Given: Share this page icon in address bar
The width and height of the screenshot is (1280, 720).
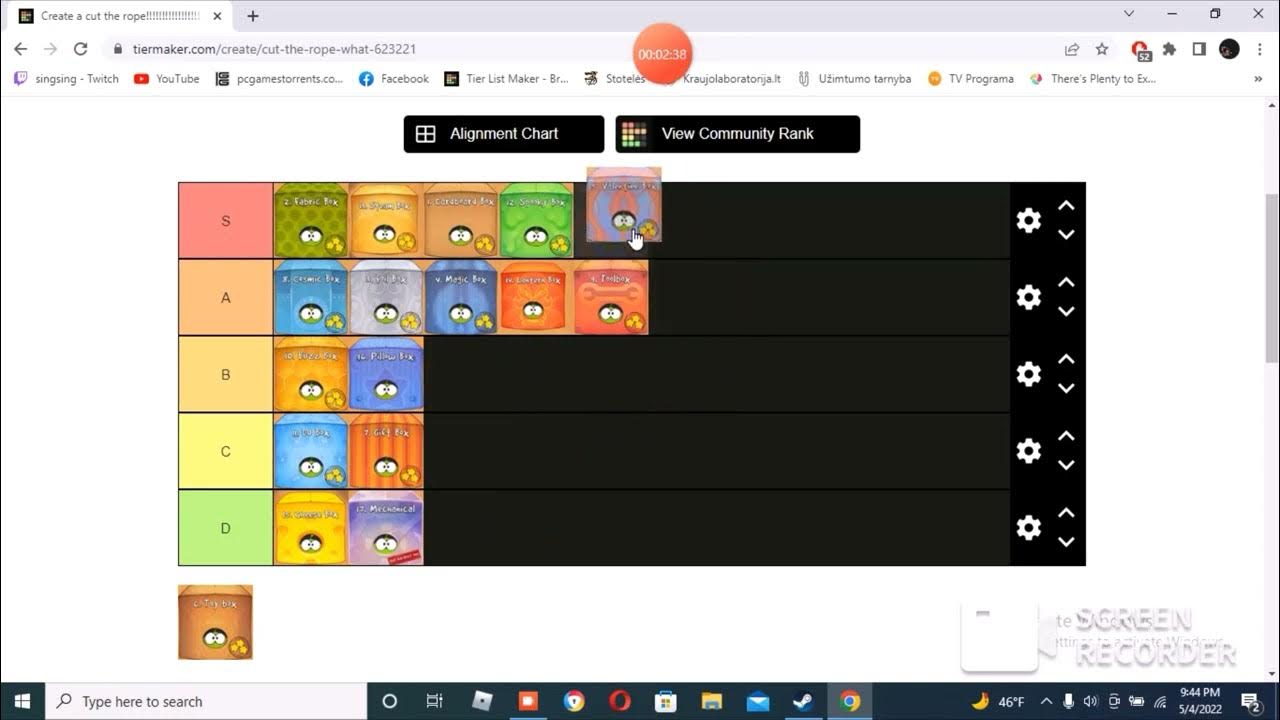Looking at the screenshot, I should [1072, 49].
